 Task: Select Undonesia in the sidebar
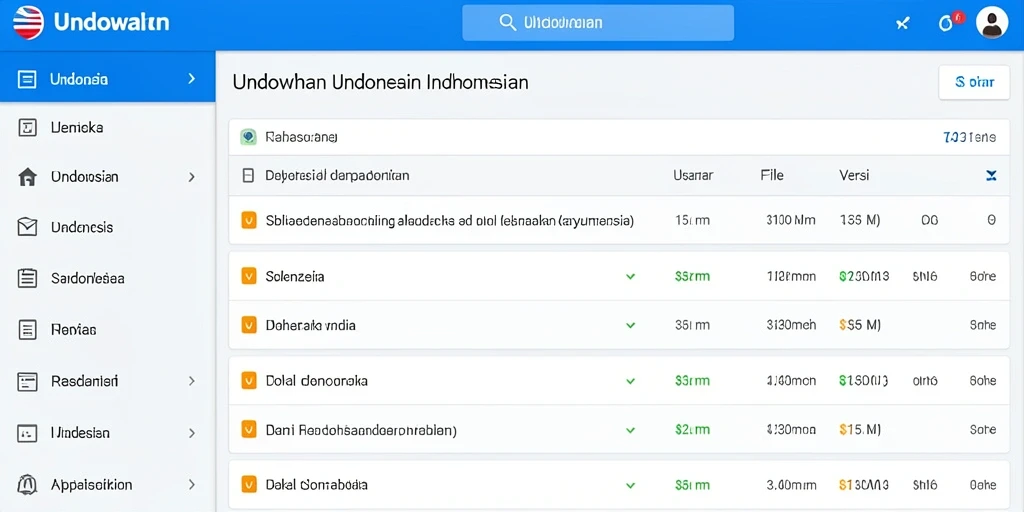tap(108, 77)
